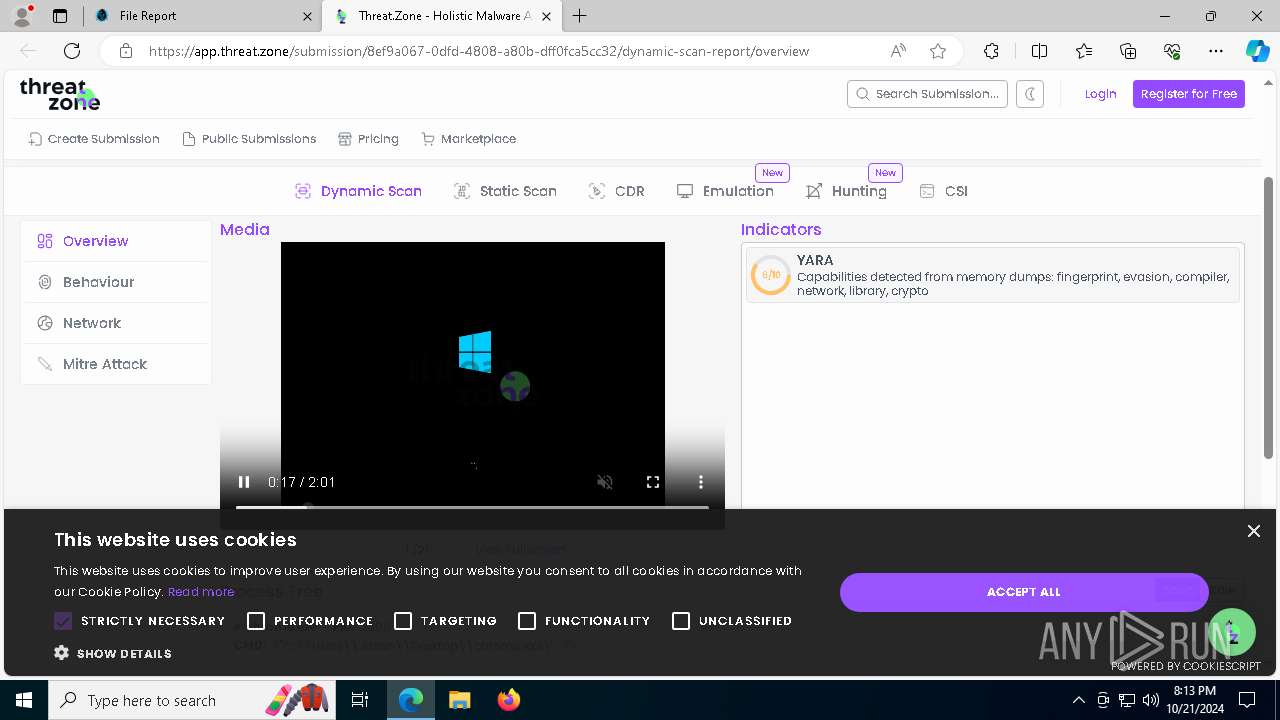Open the CDR tab
Image resolution: width=1280 pixels, height=720 pixels.
click(x=617, y=191)
